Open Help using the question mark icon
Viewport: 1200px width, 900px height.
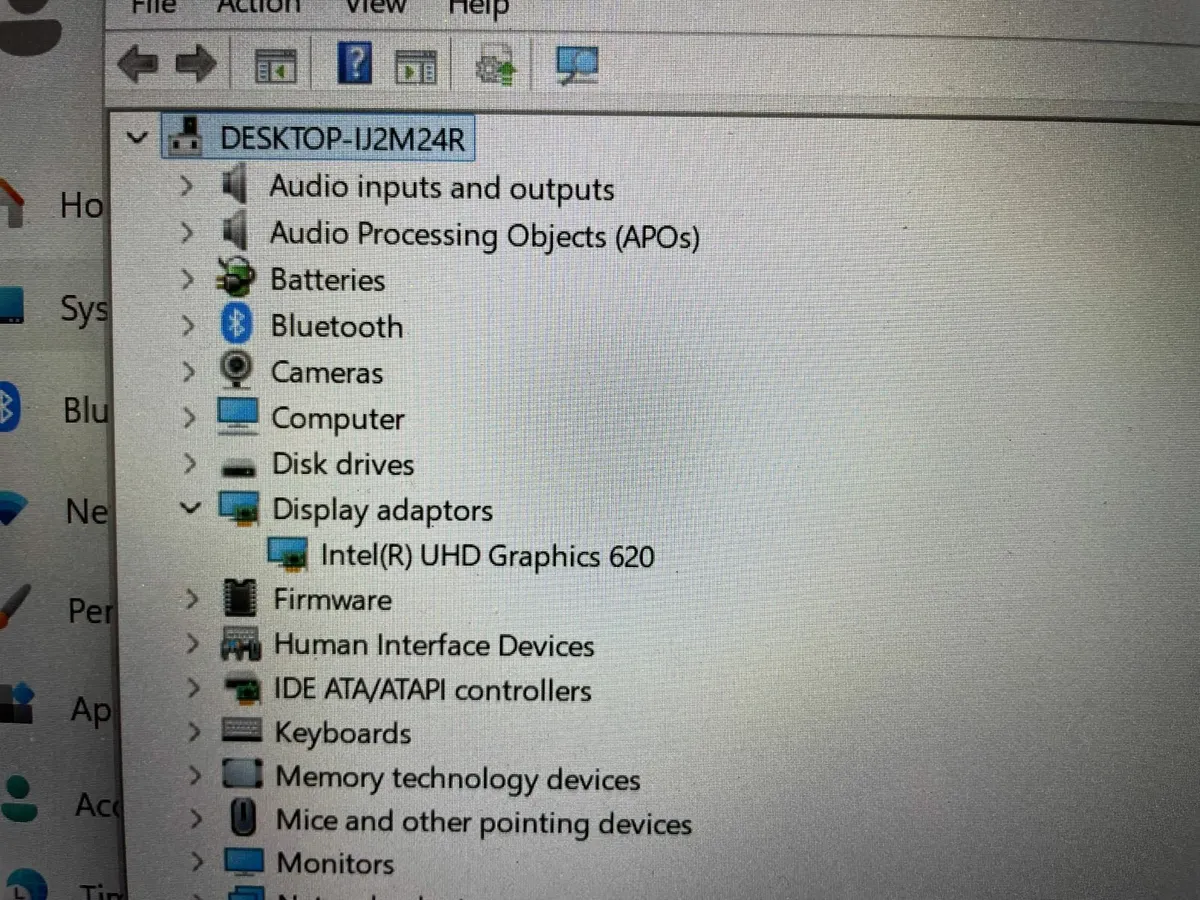(356, 62)
